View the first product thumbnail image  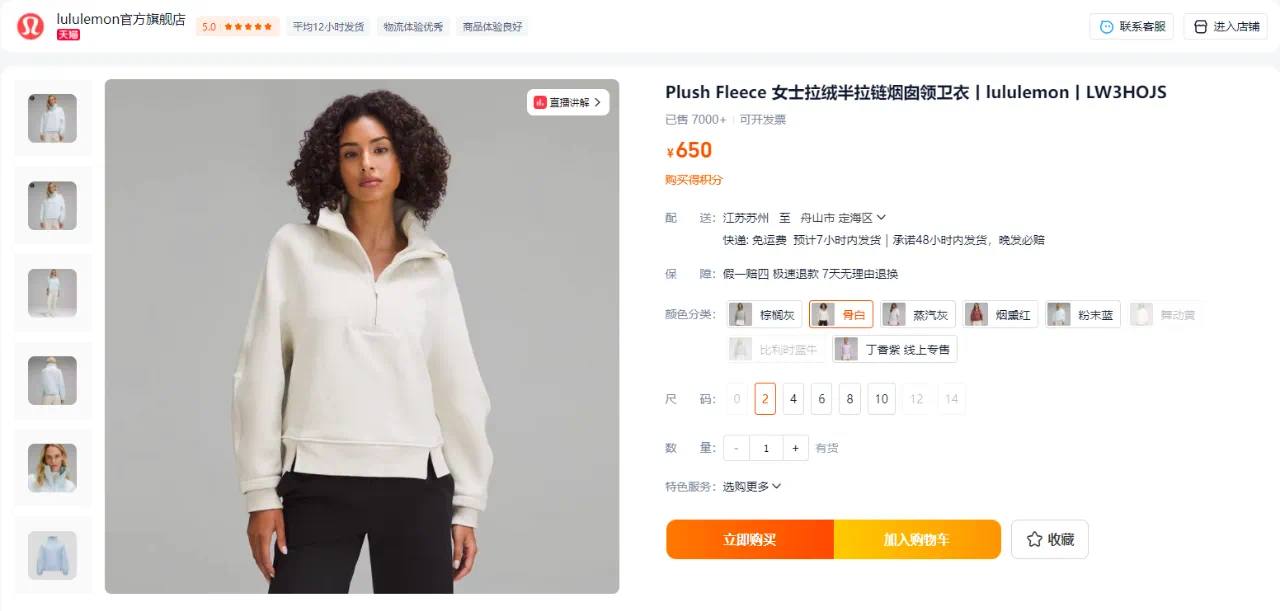pos(52,118)
